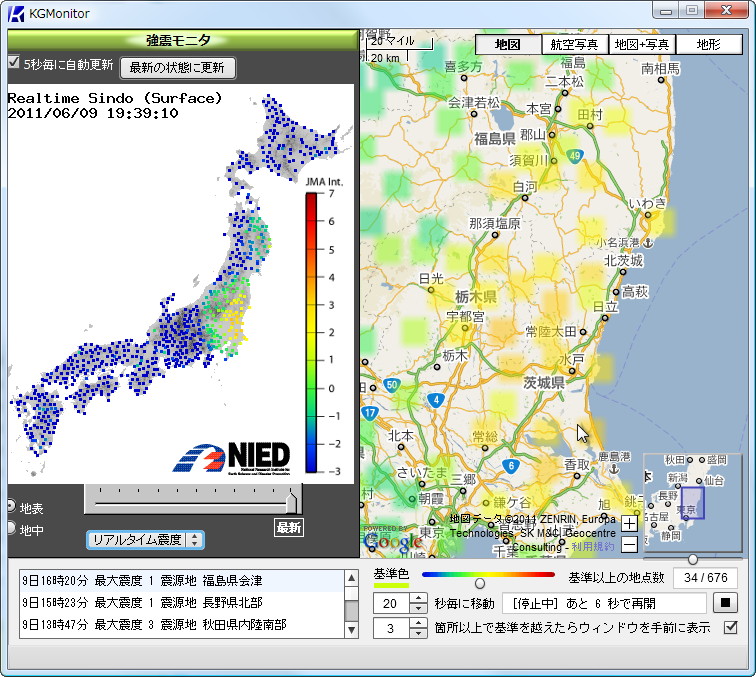This screenshot has width=756, height=677.
Task: Click the 鹿島港 anchor port icon
Action: tap(614, 468)
